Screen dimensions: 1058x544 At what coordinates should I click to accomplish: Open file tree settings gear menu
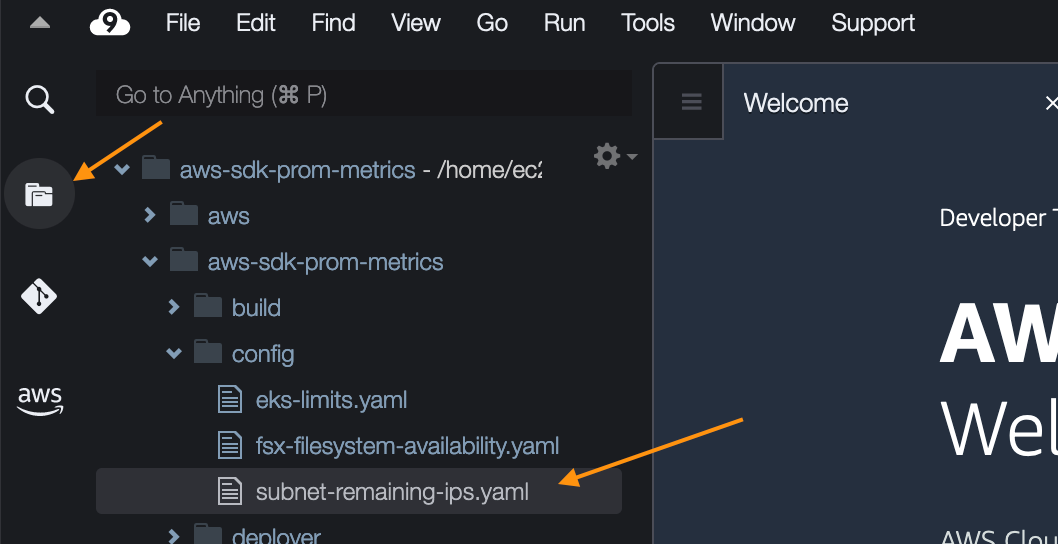[x=615, y=157]
